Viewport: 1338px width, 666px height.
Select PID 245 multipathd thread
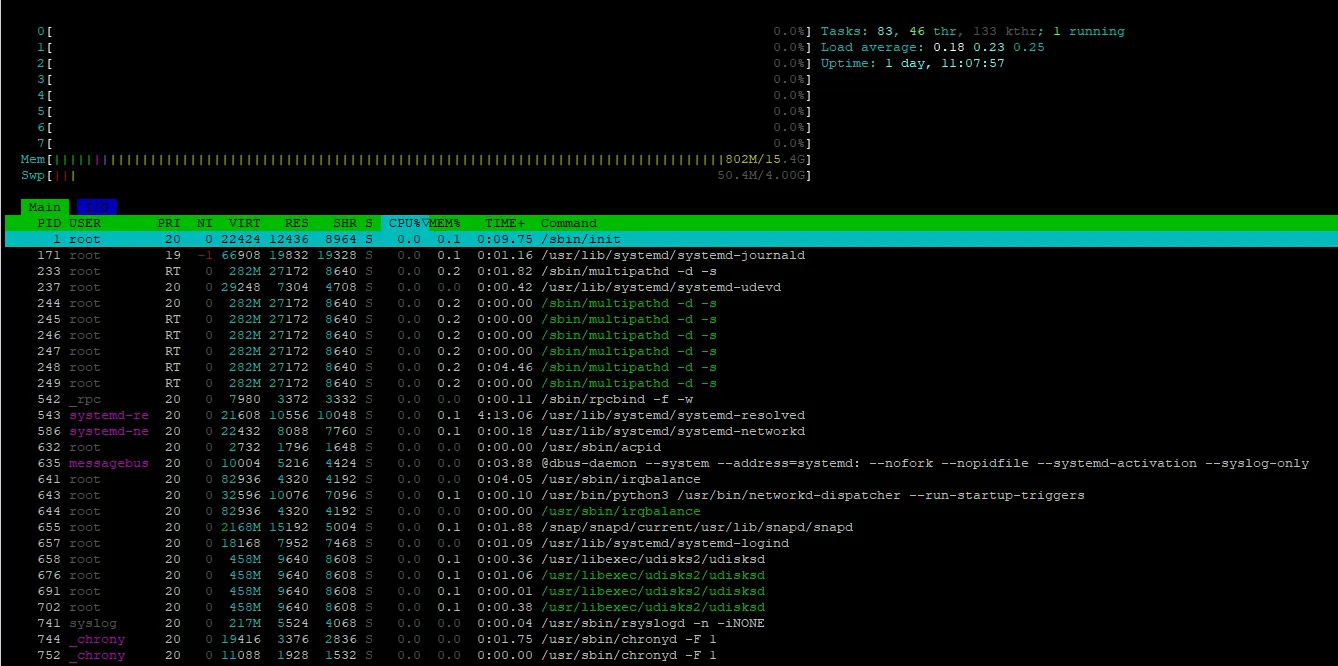click(669, 319)
